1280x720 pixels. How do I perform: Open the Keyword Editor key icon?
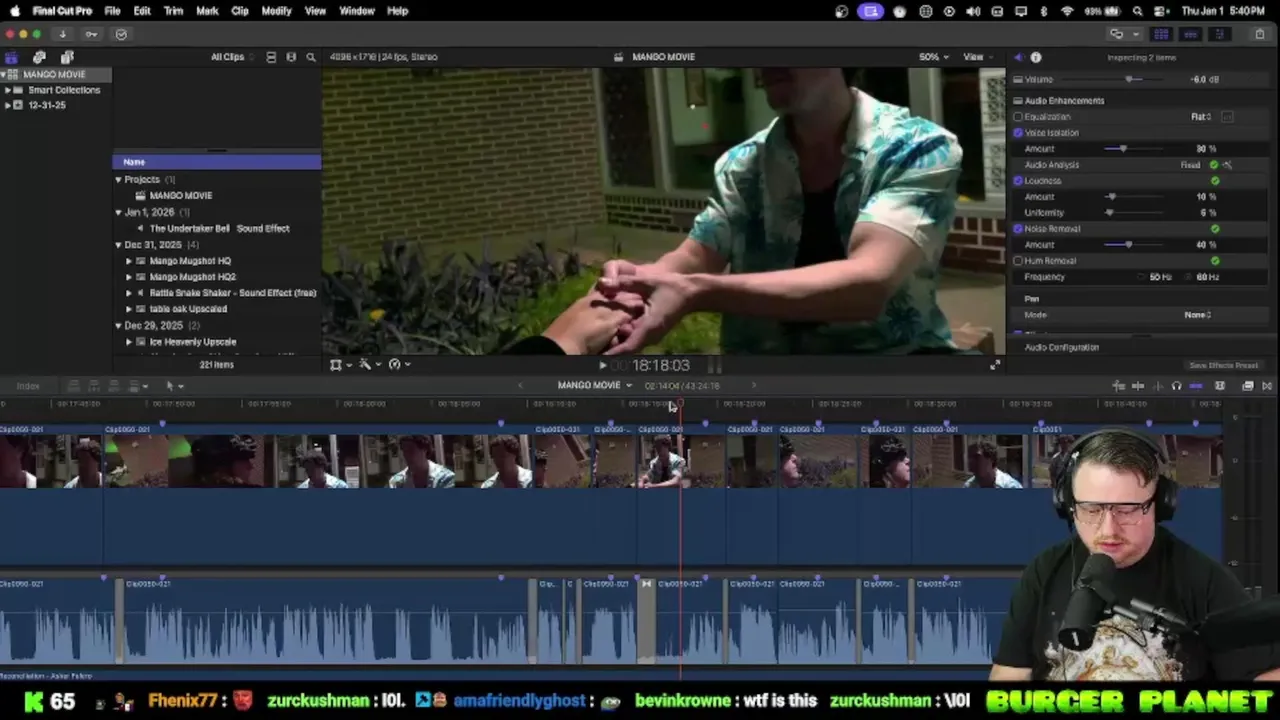(x=91, y=34)
